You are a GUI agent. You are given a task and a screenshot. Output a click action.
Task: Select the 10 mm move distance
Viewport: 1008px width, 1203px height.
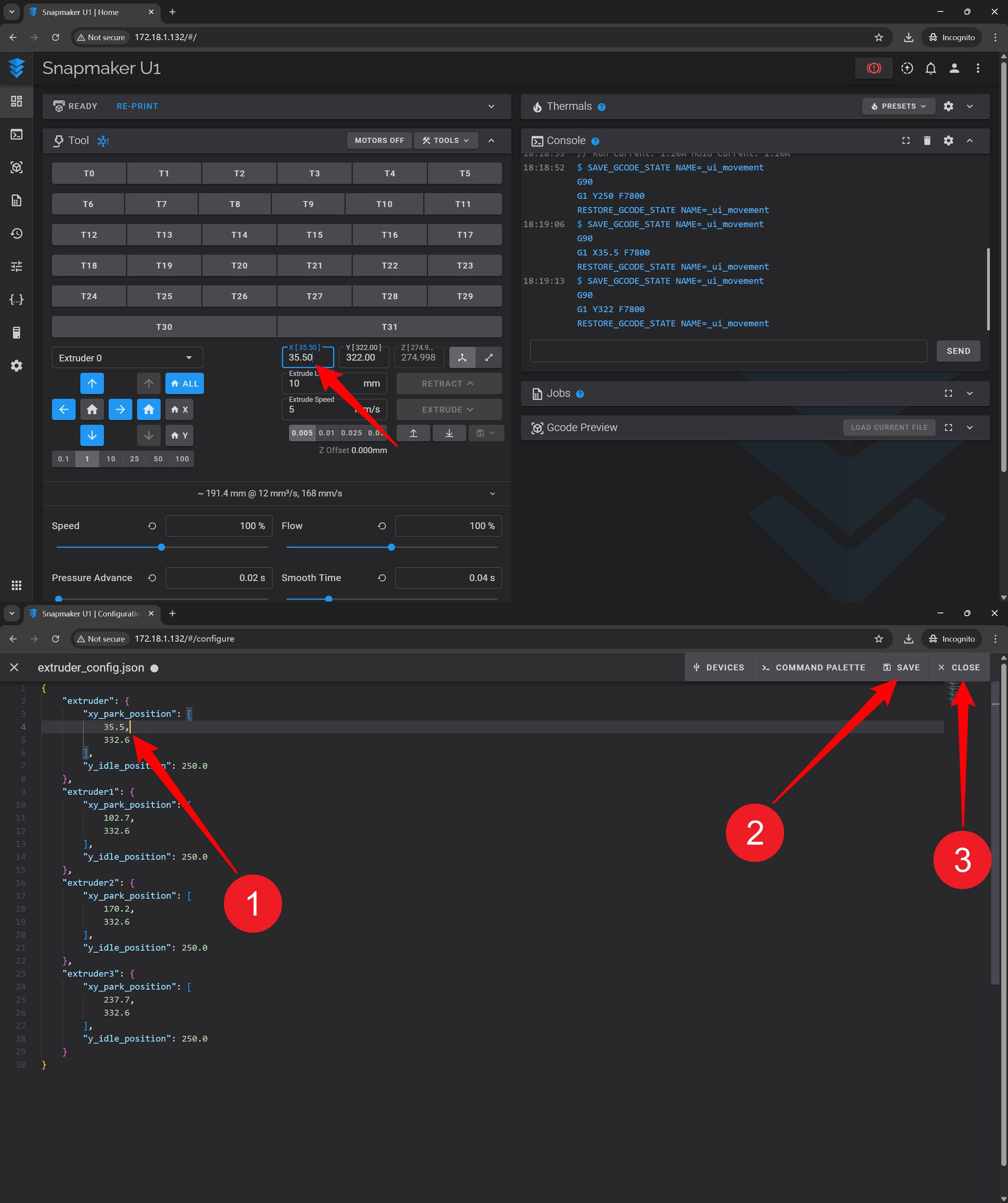point(111,458)
